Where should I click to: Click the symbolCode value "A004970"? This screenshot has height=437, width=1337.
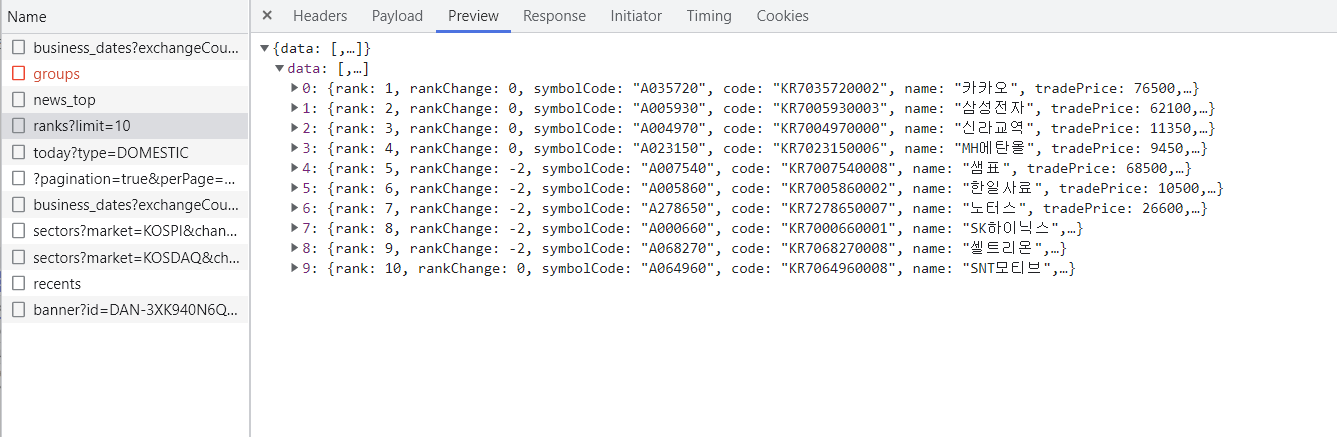(668, 128)
